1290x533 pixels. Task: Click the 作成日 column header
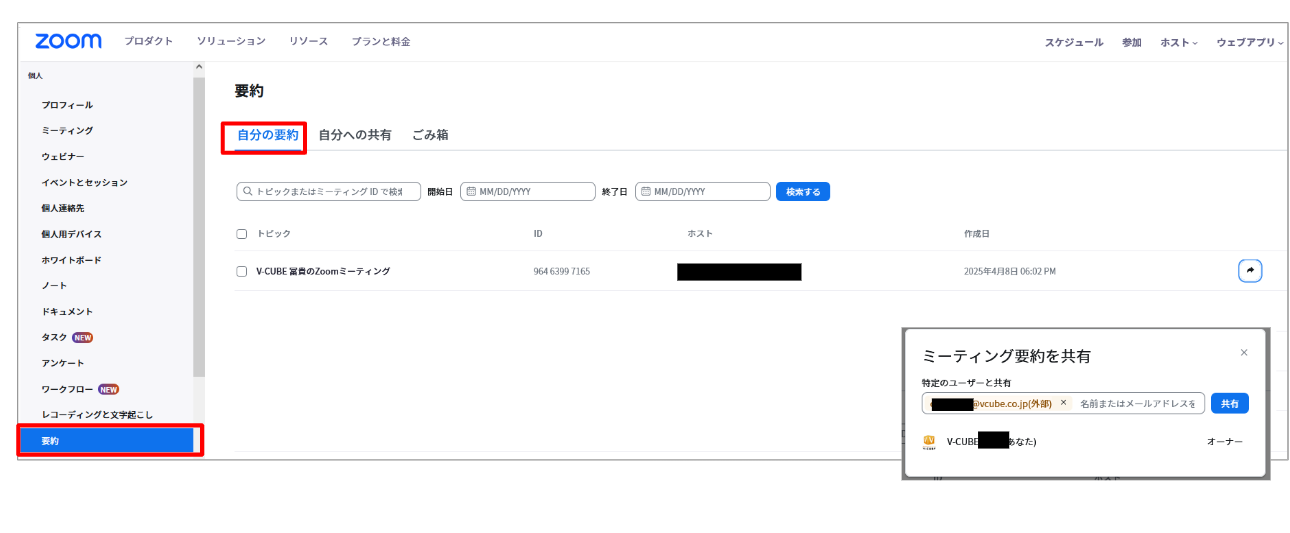[x=977, y=234]
